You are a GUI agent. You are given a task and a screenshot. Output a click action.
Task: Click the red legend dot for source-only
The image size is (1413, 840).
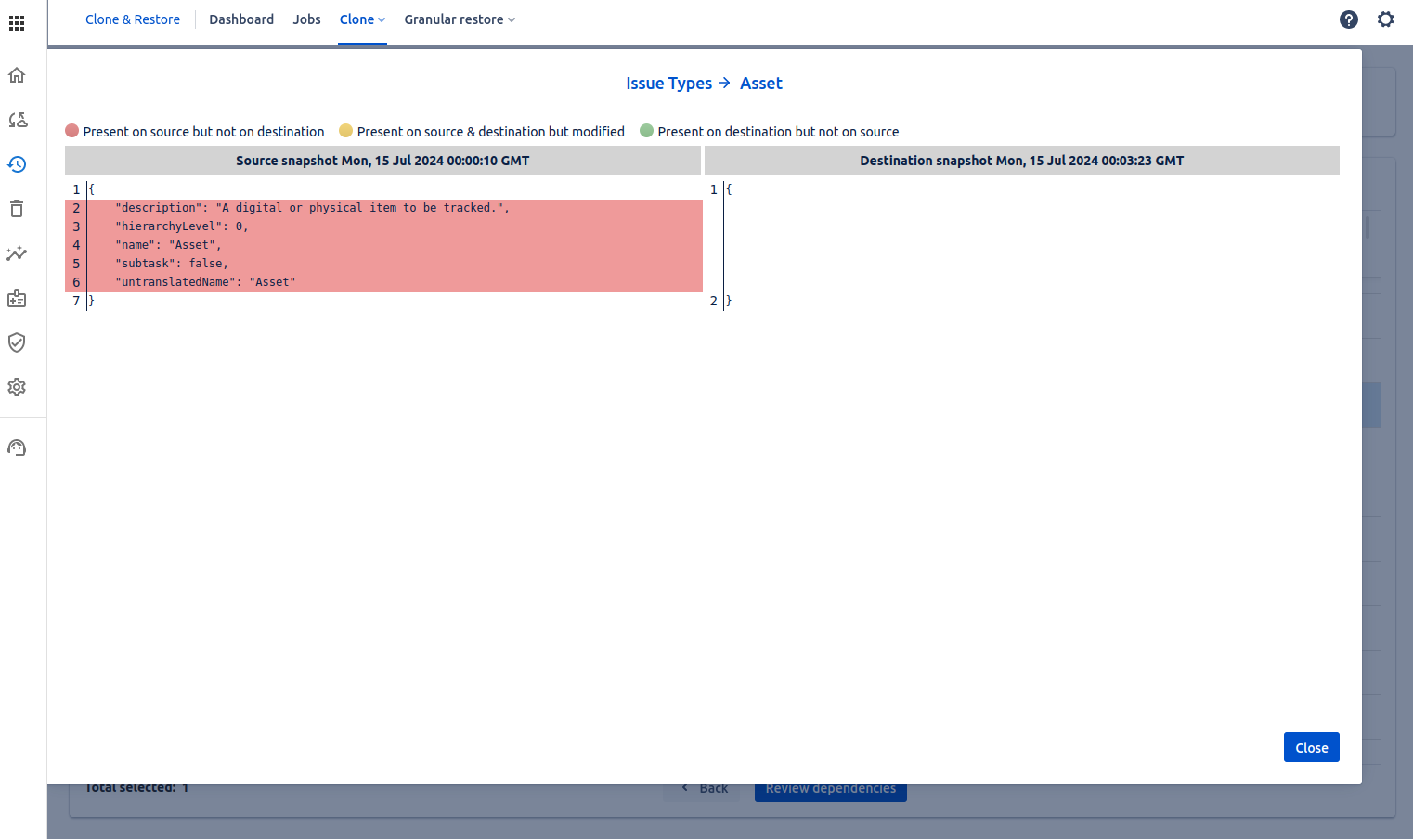click(72, 131)
